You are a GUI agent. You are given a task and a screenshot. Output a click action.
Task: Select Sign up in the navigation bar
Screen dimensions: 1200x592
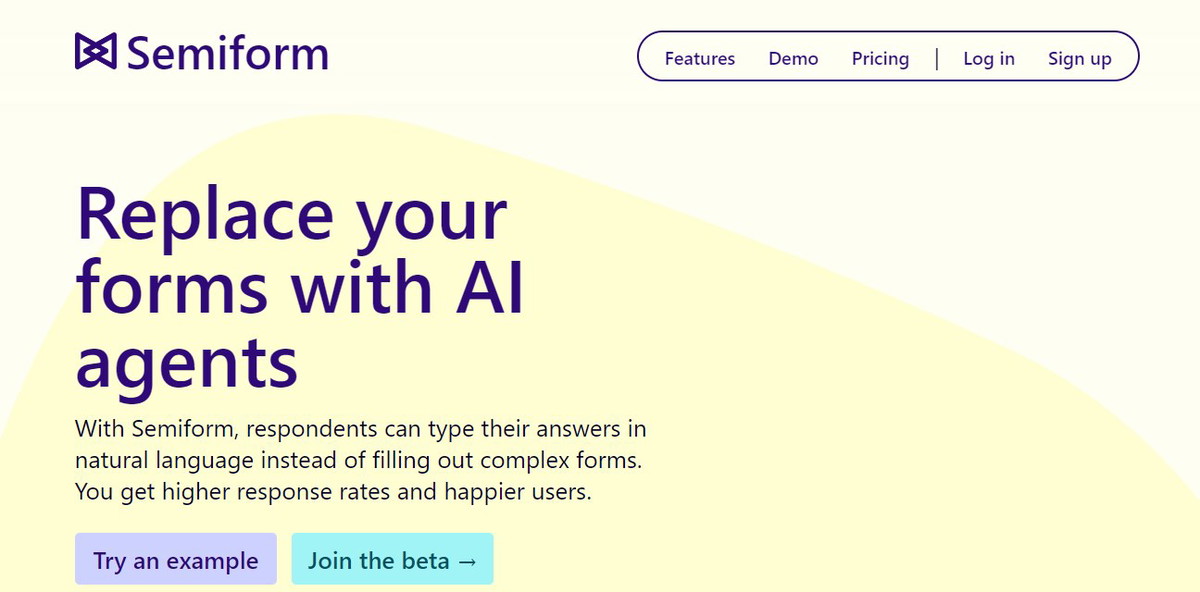(x=1080, y=59)
